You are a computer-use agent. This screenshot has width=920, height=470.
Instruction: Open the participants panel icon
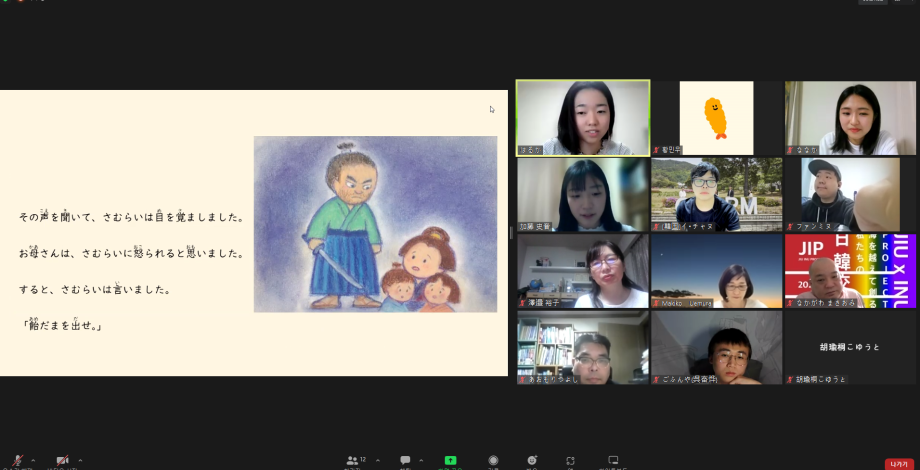pos(352,460)
